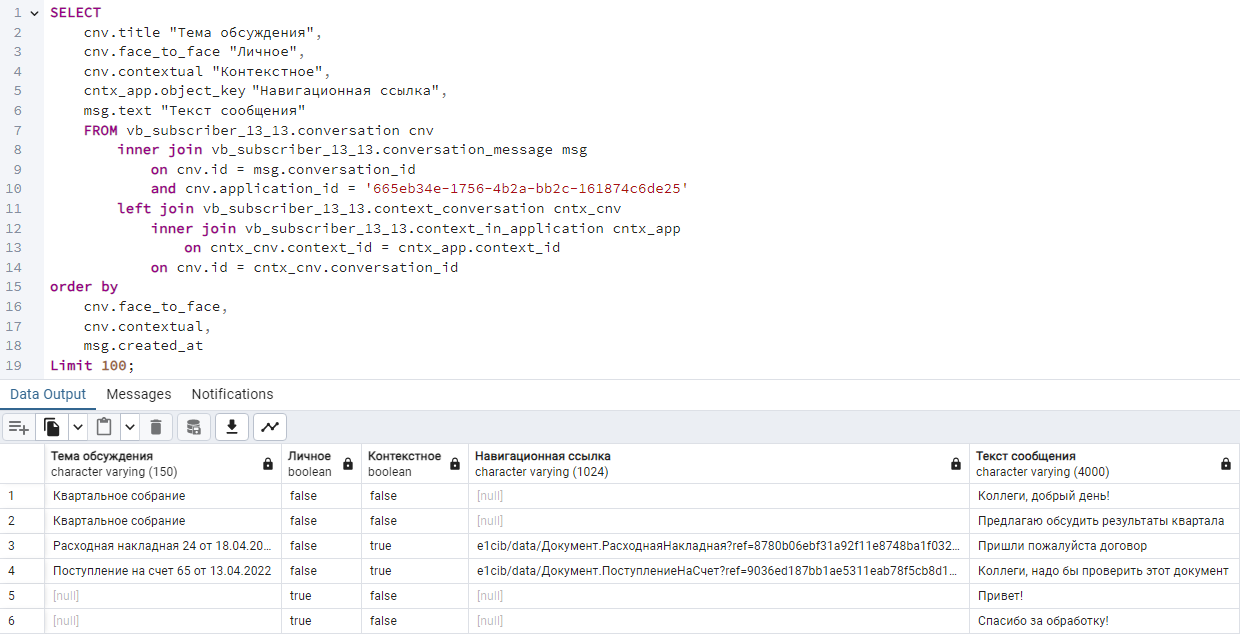1240x634 pixels.
Task: Open the Notifications tab
Action: click(x=232, y=394)
